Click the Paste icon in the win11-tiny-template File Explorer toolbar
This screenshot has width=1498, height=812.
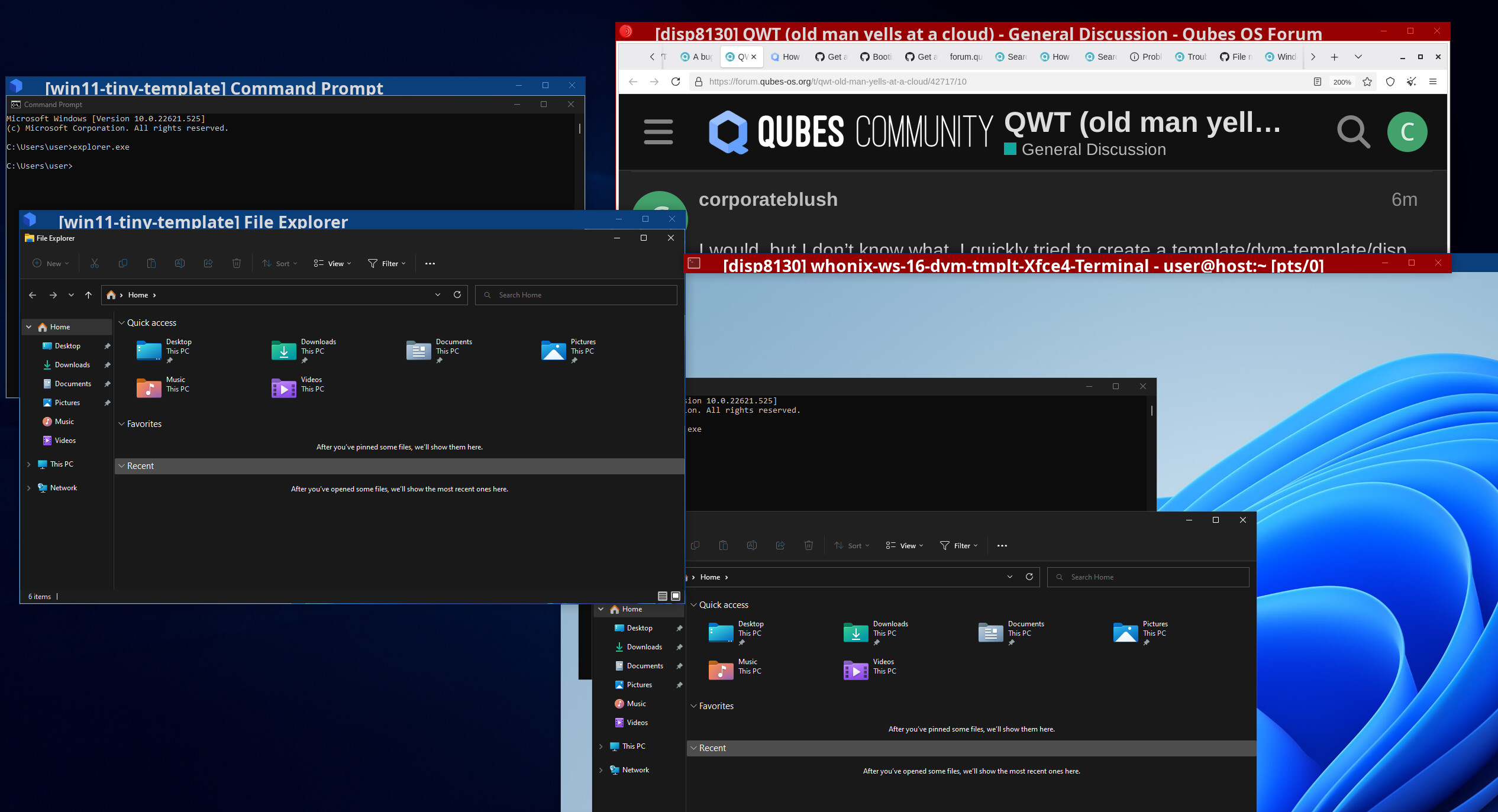coord(151,263)
